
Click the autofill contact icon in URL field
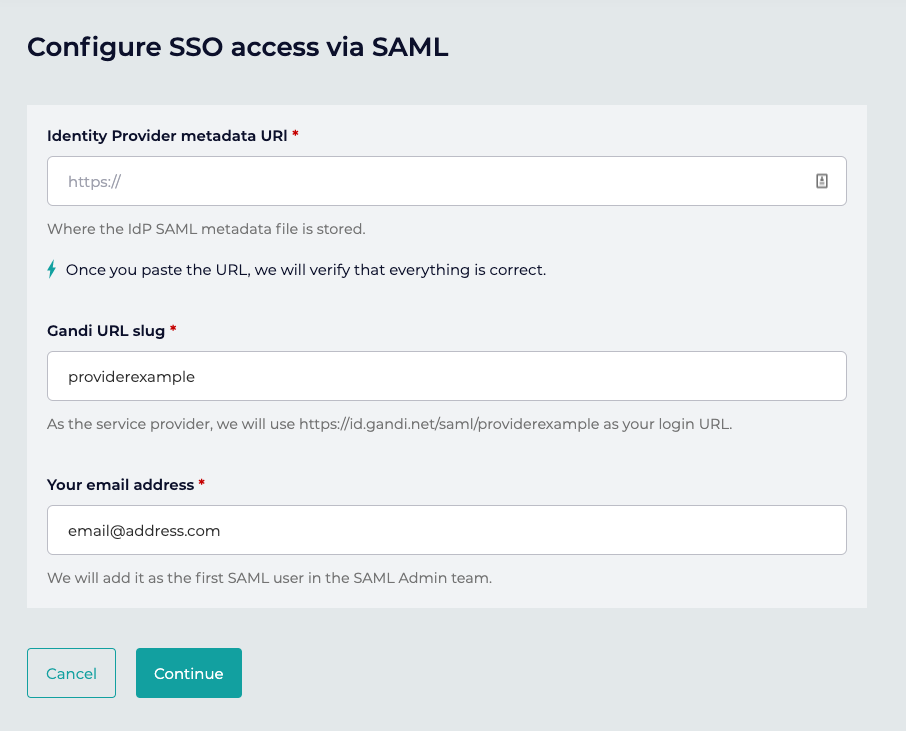tap(822, 181)
